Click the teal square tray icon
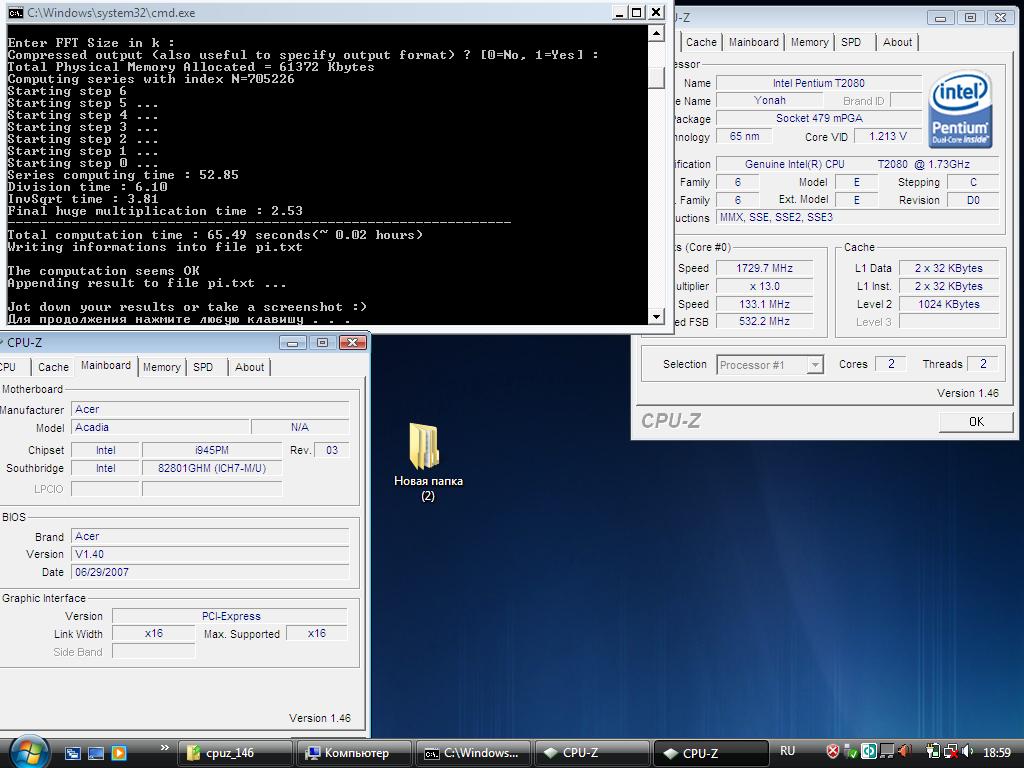Image resolution: width=1024 pixels, height=768 pixels. point(869,752)
